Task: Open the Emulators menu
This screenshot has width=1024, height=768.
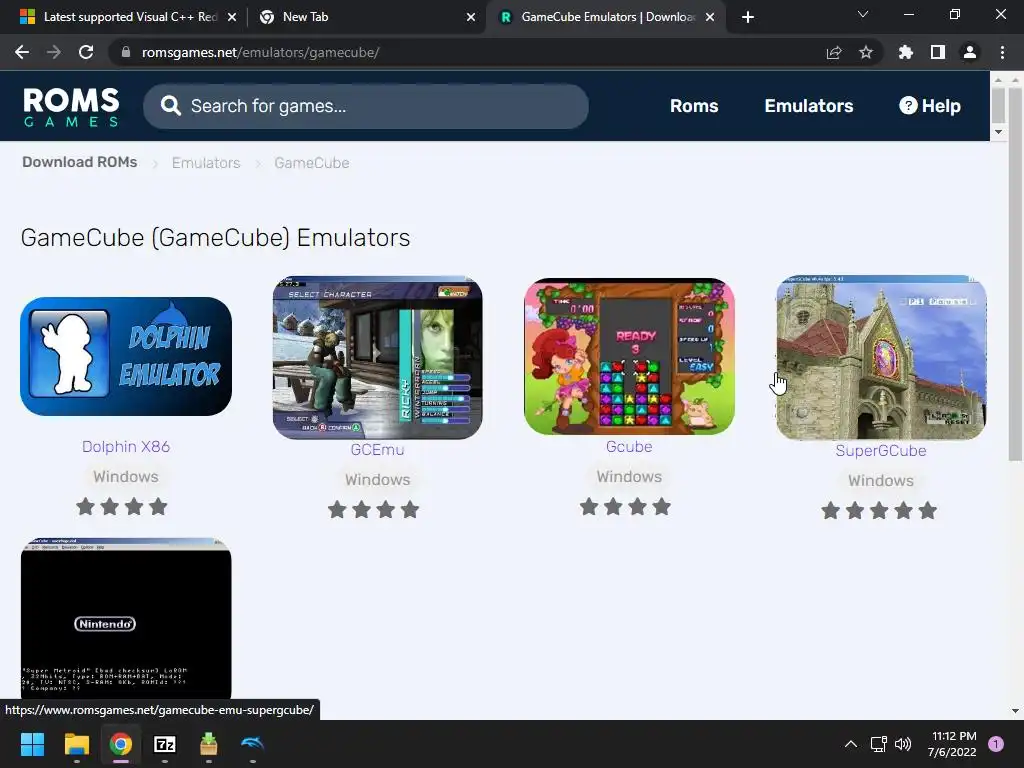Action: click(x=808, y=106)
